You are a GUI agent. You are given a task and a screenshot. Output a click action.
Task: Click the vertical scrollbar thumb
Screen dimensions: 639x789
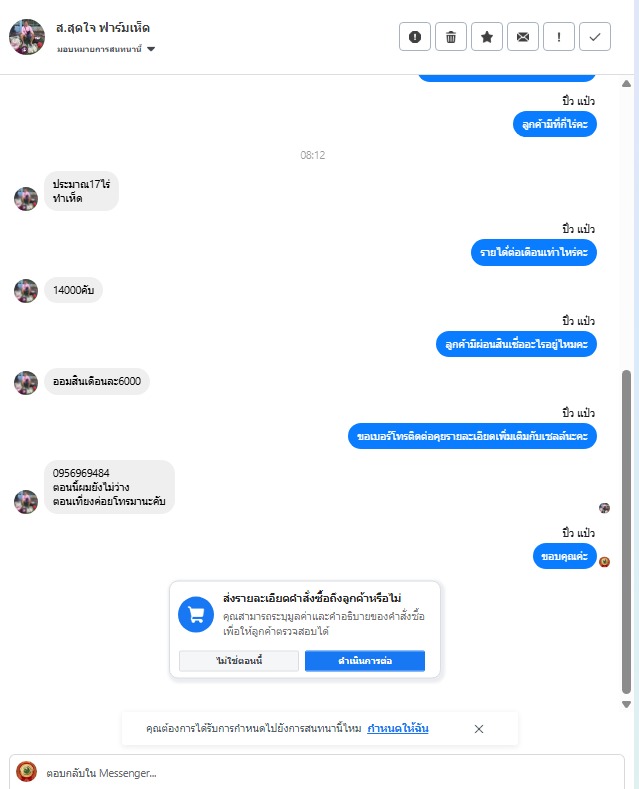626,532
